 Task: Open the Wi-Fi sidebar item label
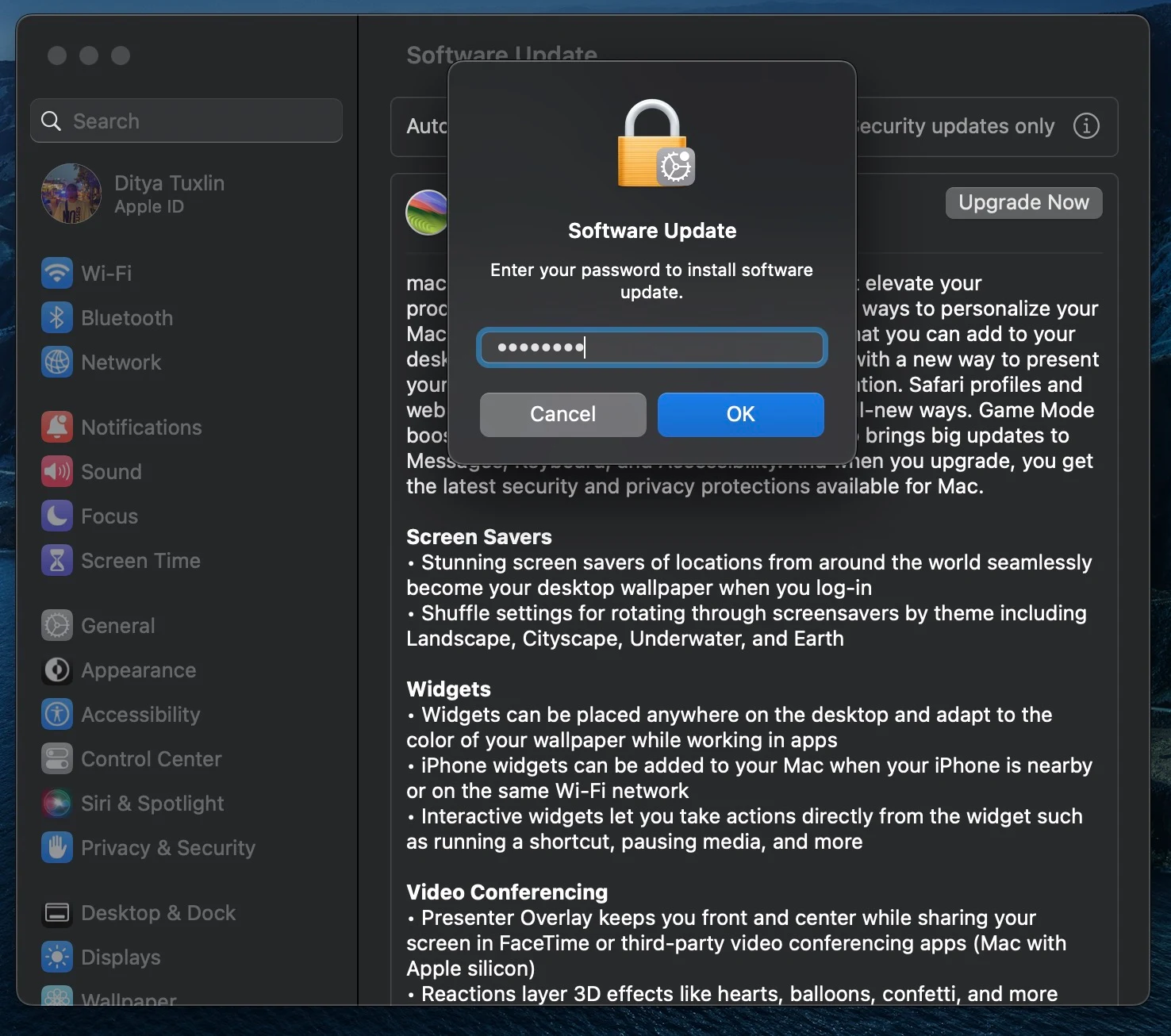(106, 274)
